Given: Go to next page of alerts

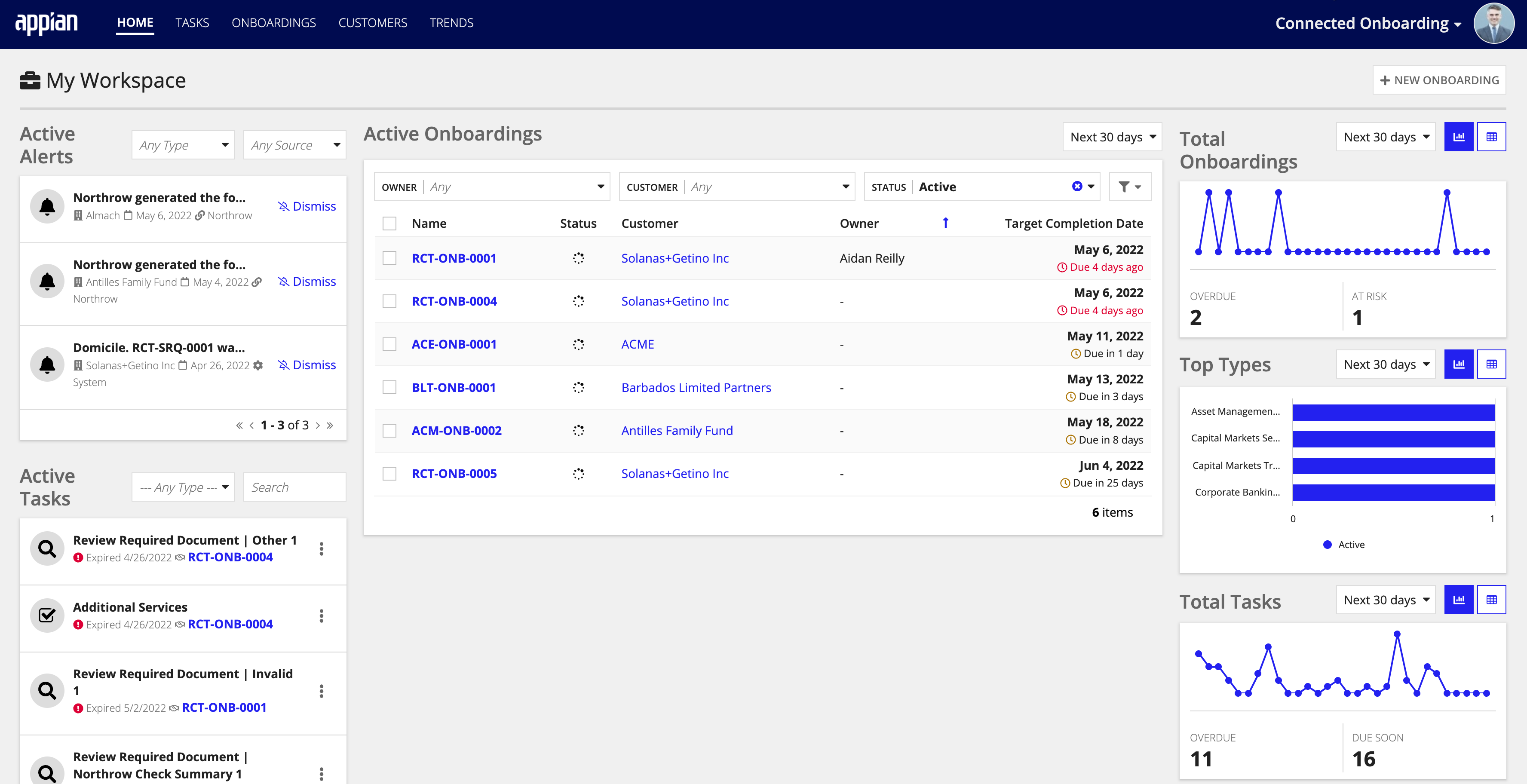Looking at the screenshot, I should (x=318, y=426).
